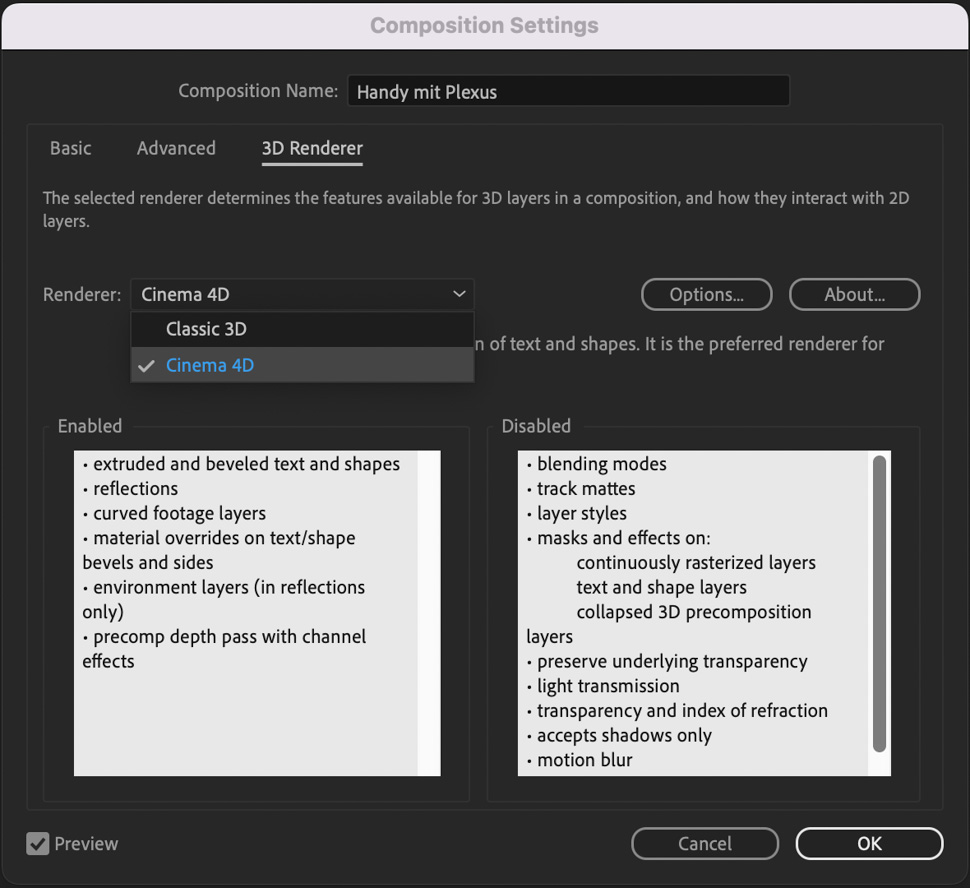Click 'motion blur' in the Disabled list
Viewport: 970px width, 888px height.
[584, 760]
